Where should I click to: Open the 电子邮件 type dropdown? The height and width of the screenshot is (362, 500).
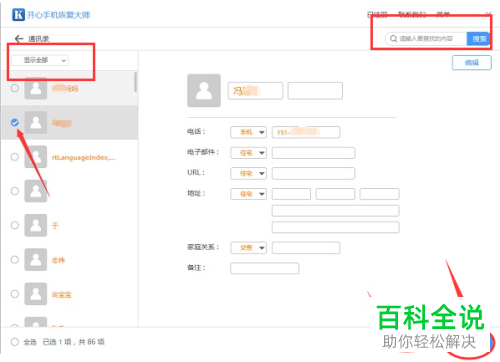tap(248, 153)
